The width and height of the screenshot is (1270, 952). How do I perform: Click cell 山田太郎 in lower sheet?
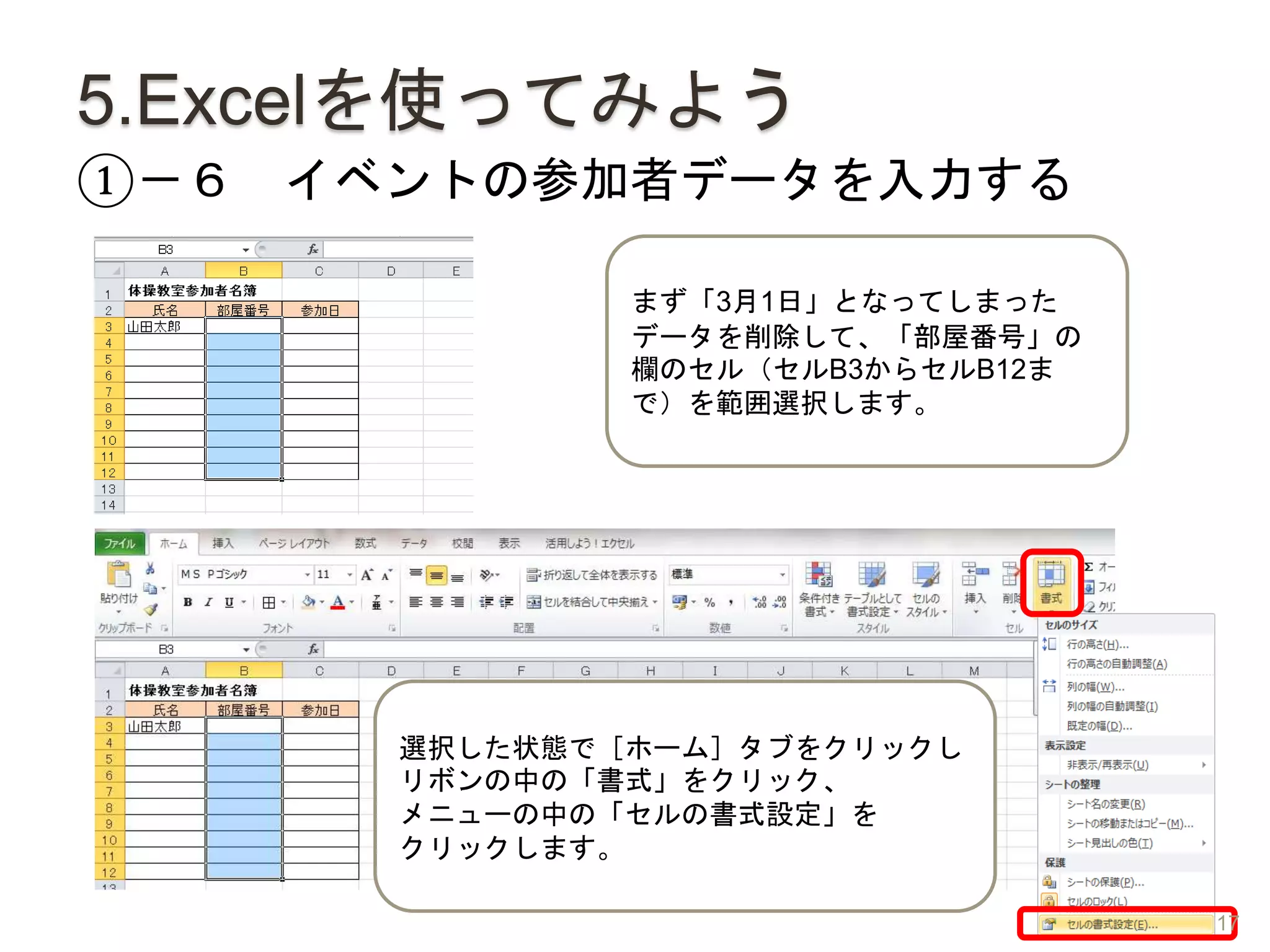[165, 726]
